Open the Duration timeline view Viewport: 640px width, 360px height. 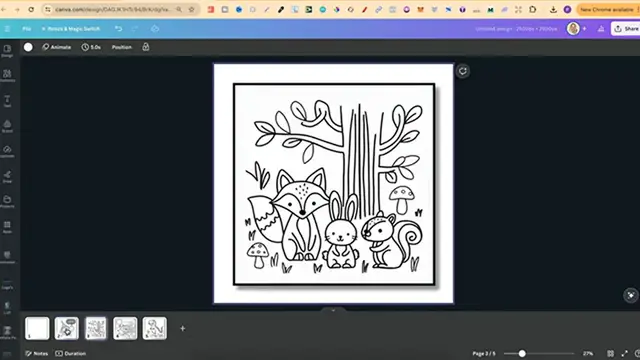click(x=71, y=353)
